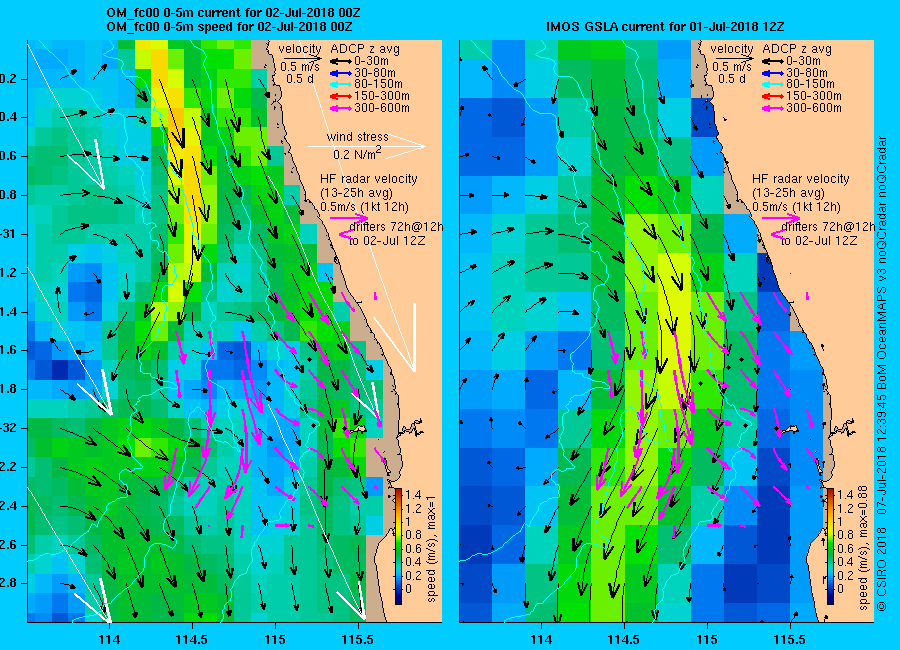Click 'speed (m/s), max=1' color bar caption
This screenshot has height=650, width=900.
[432, 549]
